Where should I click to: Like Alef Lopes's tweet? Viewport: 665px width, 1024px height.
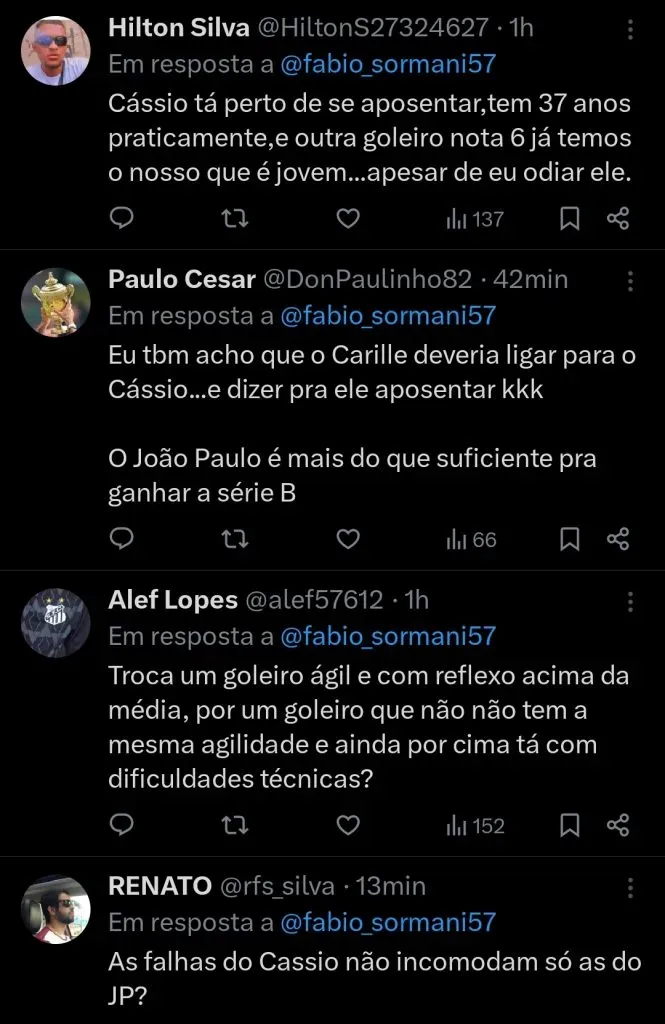[x=348, y=825]
